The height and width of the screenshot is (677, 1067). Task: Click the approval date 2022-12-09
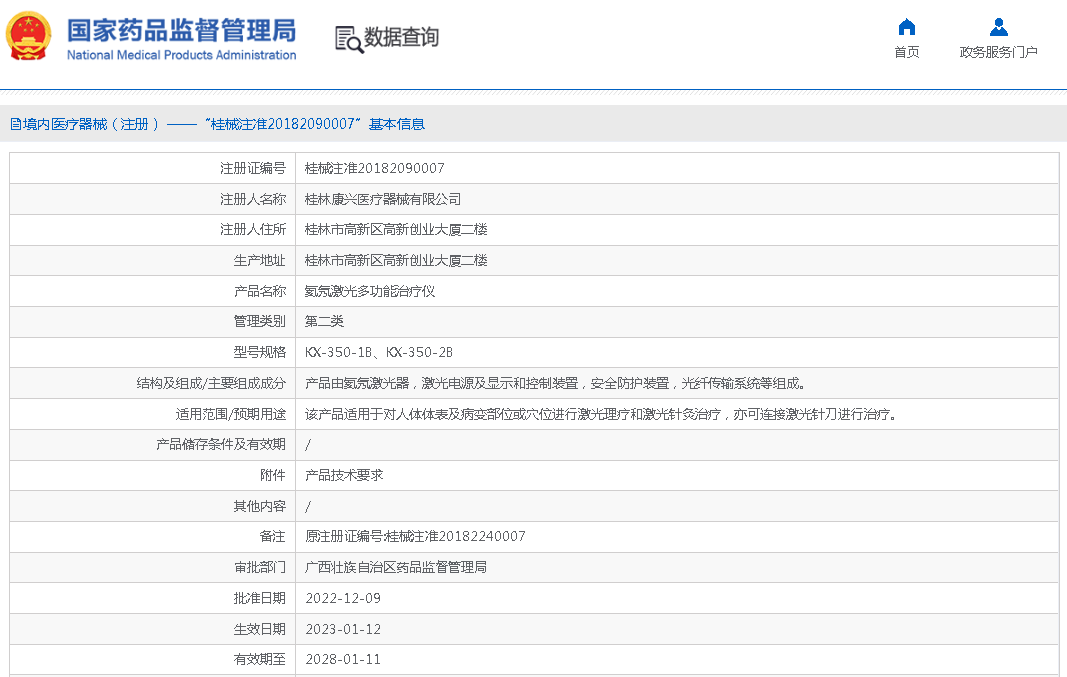[x=342, y=598]
